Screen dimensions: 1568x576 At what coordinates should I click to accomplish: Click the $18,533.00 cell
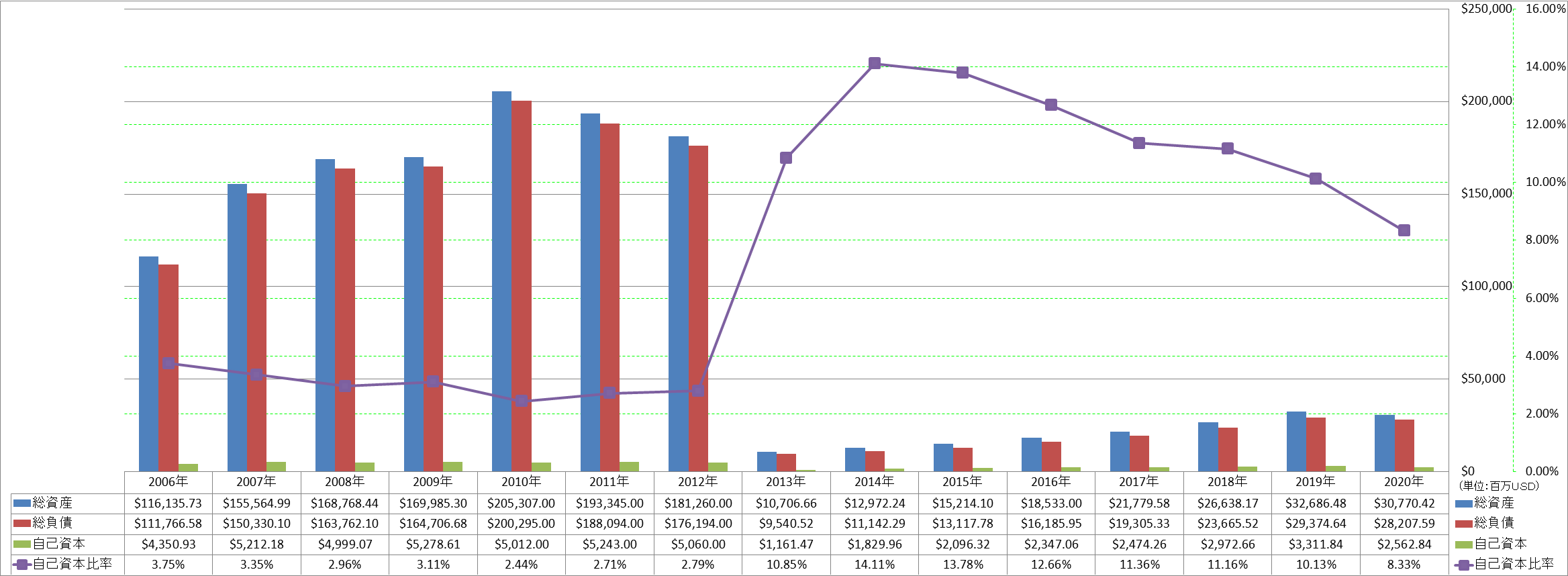[x=1051, y=503]
